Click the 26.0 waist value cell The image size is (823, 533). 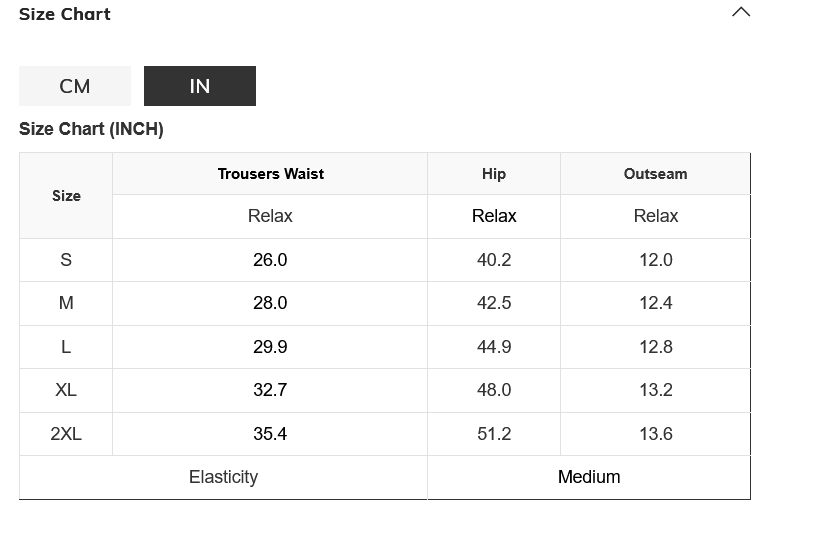click(x=270, y=260)
